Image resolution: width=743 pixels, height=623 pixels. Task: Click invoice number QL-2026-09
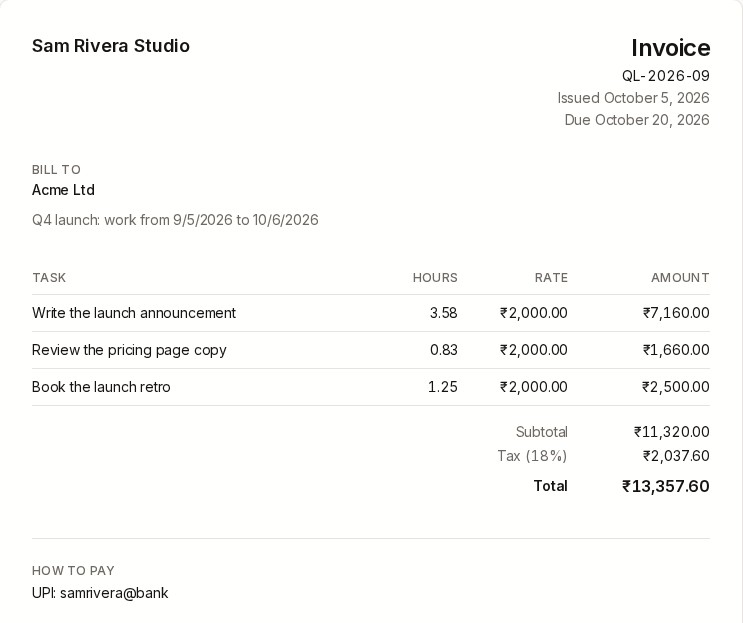coord(666,76)
